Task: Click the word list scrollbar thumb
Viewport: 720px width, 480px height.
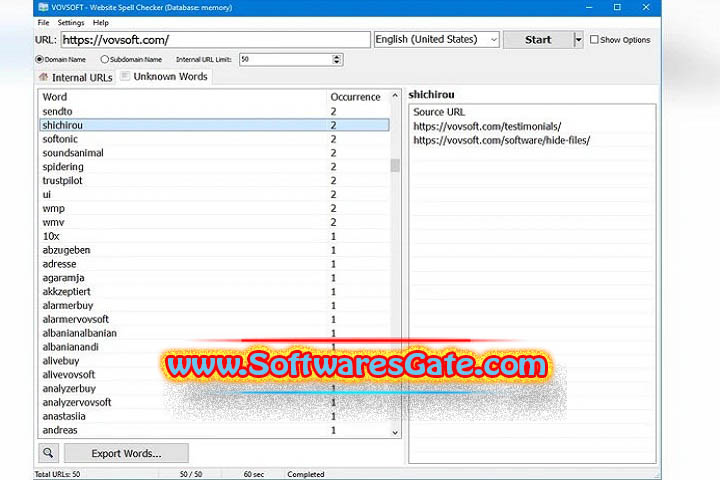Action: click(395, 165)
